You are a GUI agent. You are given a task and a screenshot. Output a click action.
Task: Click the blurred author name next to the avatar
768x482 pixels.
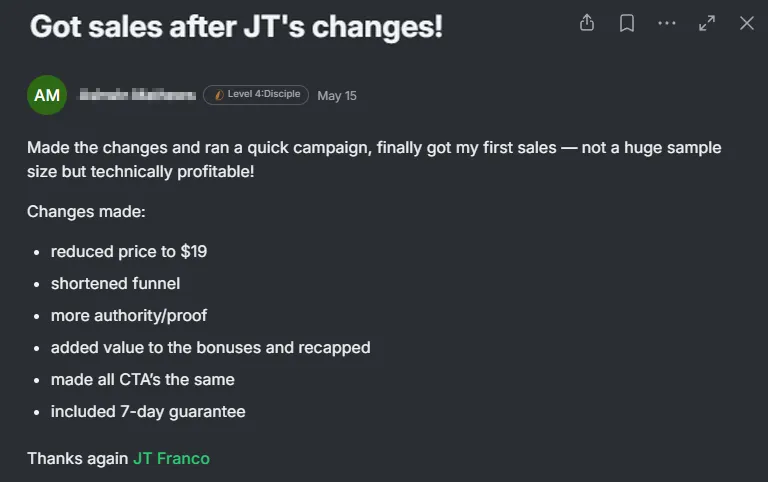point(138,95)
